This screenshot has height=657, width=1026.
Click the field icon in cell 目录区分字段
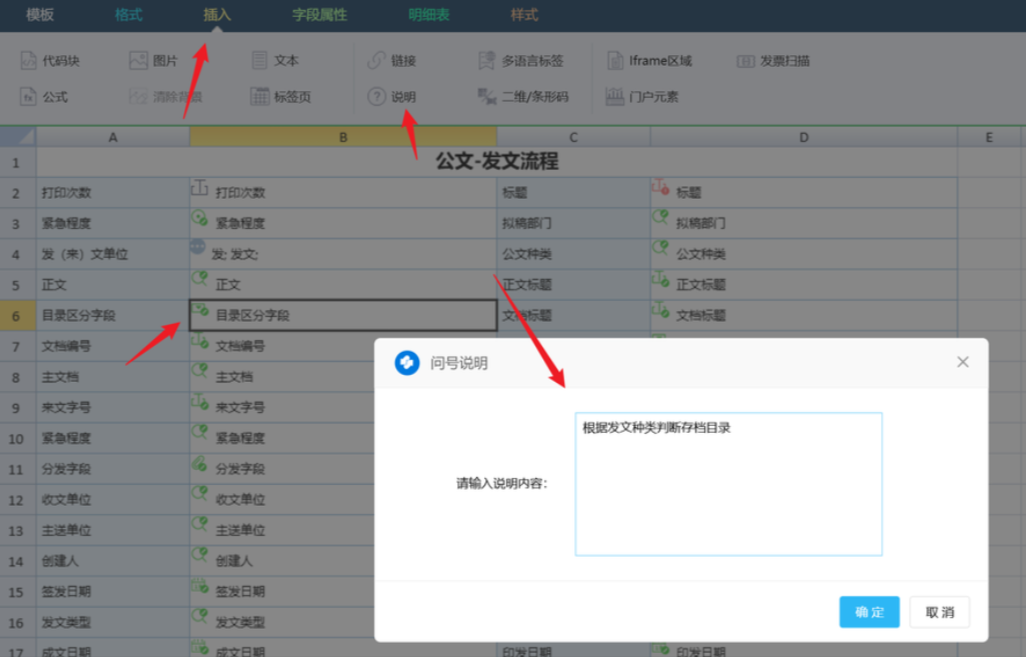pyautogui.click(x=200, y=310)
